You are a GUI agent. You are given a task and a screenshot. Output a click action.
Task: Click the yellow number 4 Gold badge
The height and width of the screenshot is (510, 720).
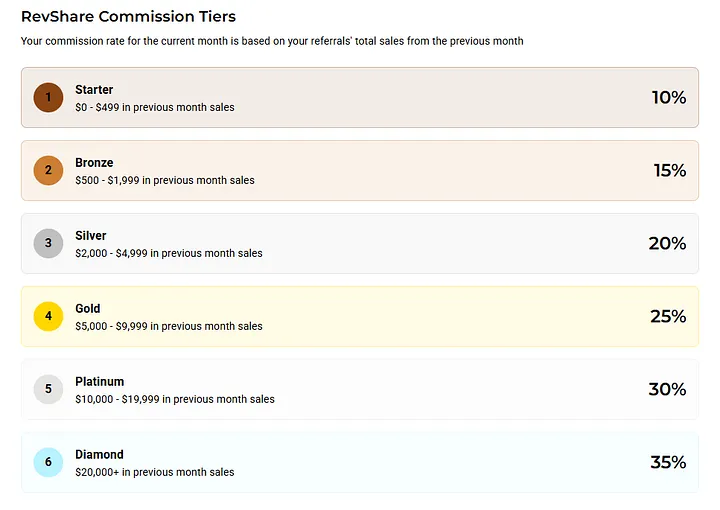(x=48, y=316)
